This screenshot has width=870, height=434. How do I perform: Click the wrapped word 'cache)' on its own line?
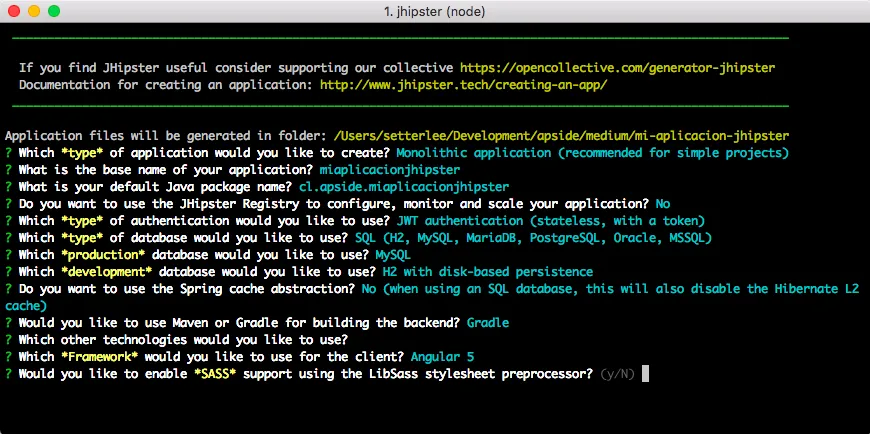coord(26,306)
